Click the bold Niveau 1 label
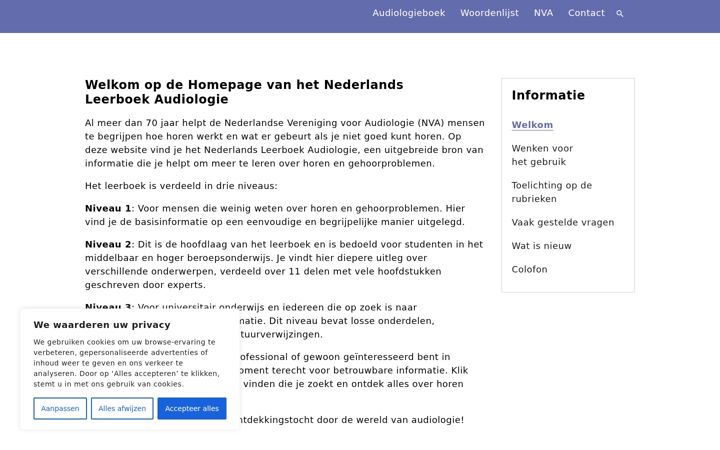This screenshot has width=720, height=450. click(x=108, y=208)
